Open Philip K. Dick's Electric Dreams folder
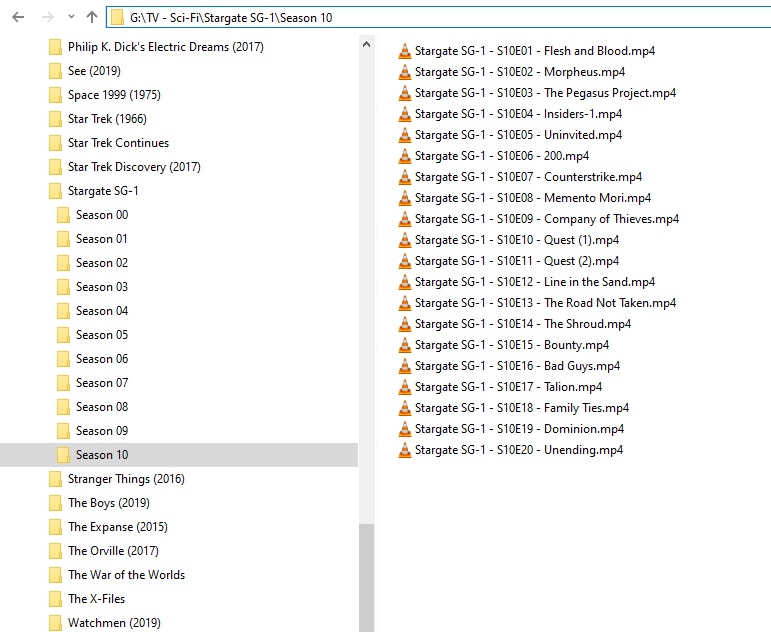771x632 pixels. click(156, 47)
